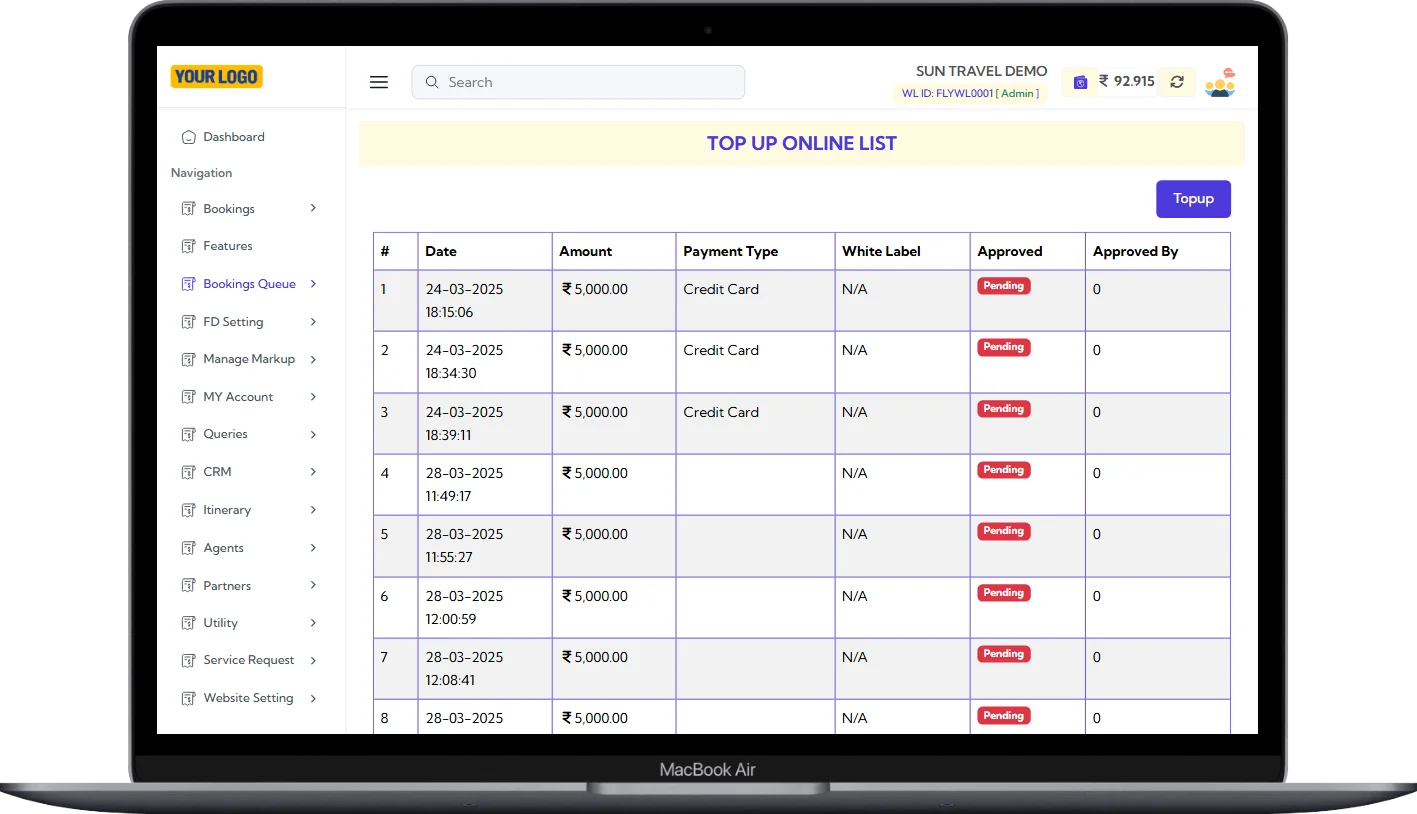Open MY Account menu item

click(238, 397)
